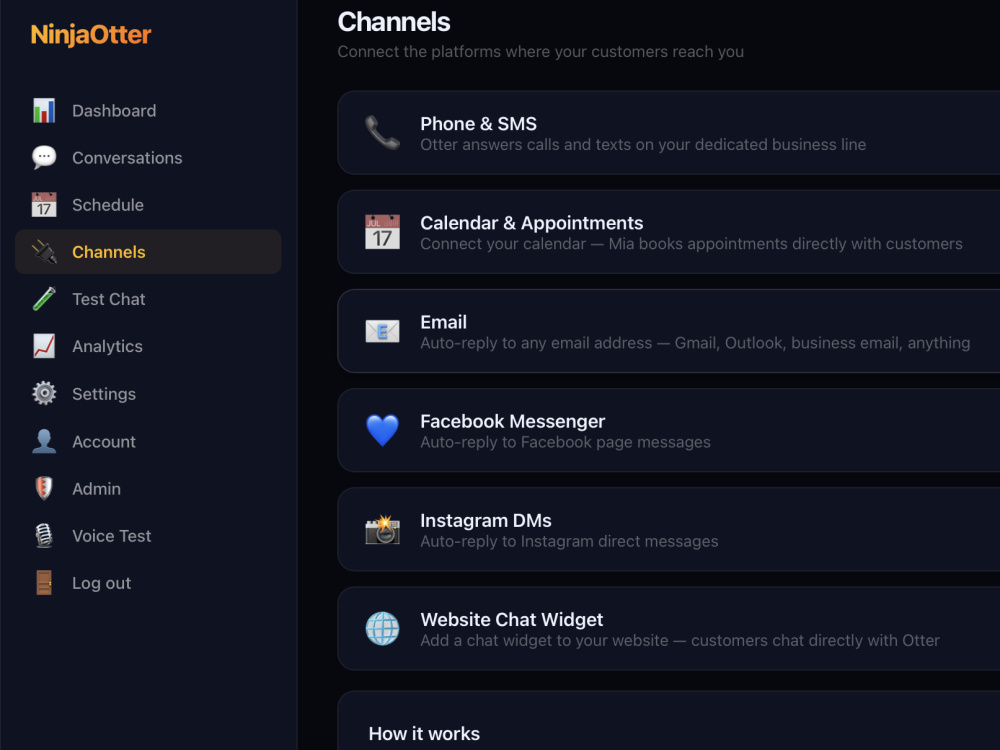Click 'Auto-reply to Instagram direct messages' text
Screen dimensions: 1000x750
[569, 541]
